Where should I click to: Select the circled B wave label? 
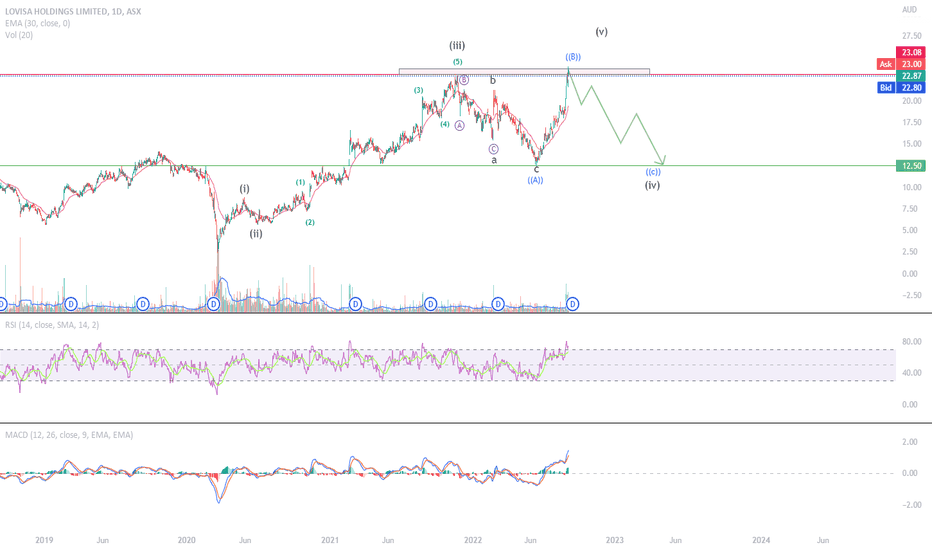[464, 80]
